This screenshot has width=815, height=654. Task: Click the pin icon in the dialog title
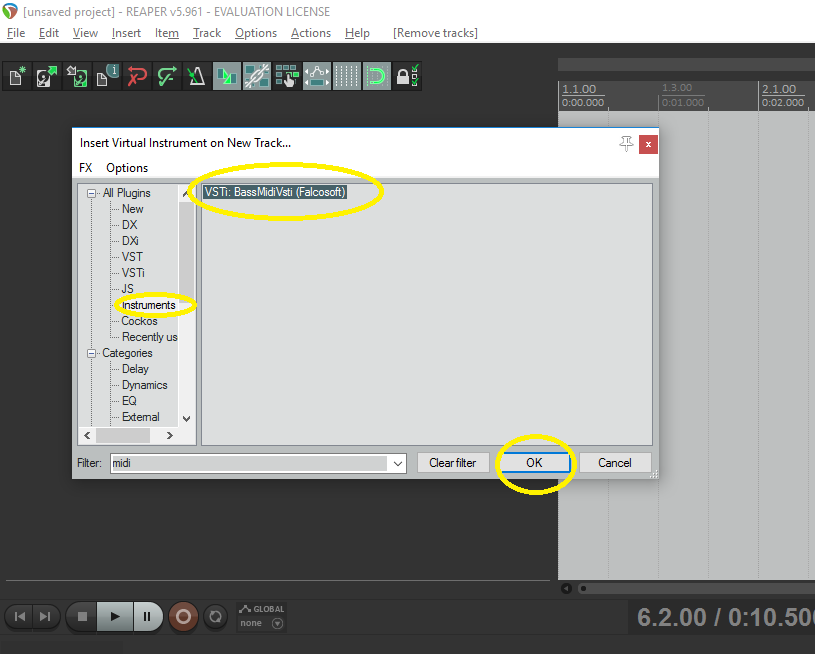pos(626,144)
